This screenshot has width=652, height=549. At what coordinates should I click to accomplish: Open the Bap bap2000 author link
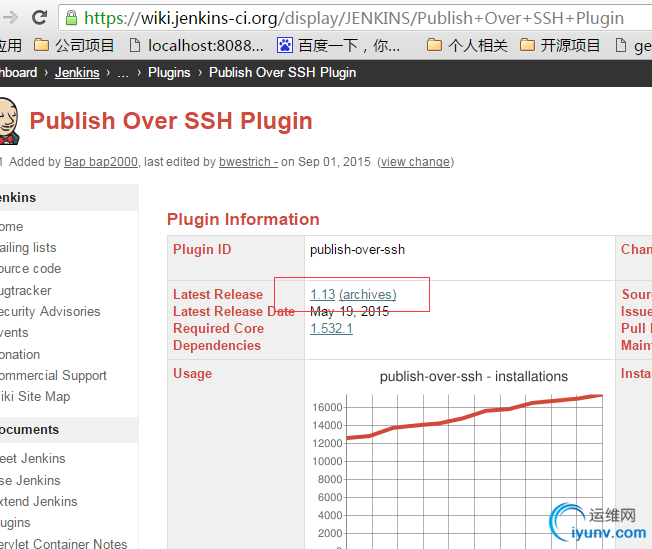pyautogui.click(x=101, y=162)
